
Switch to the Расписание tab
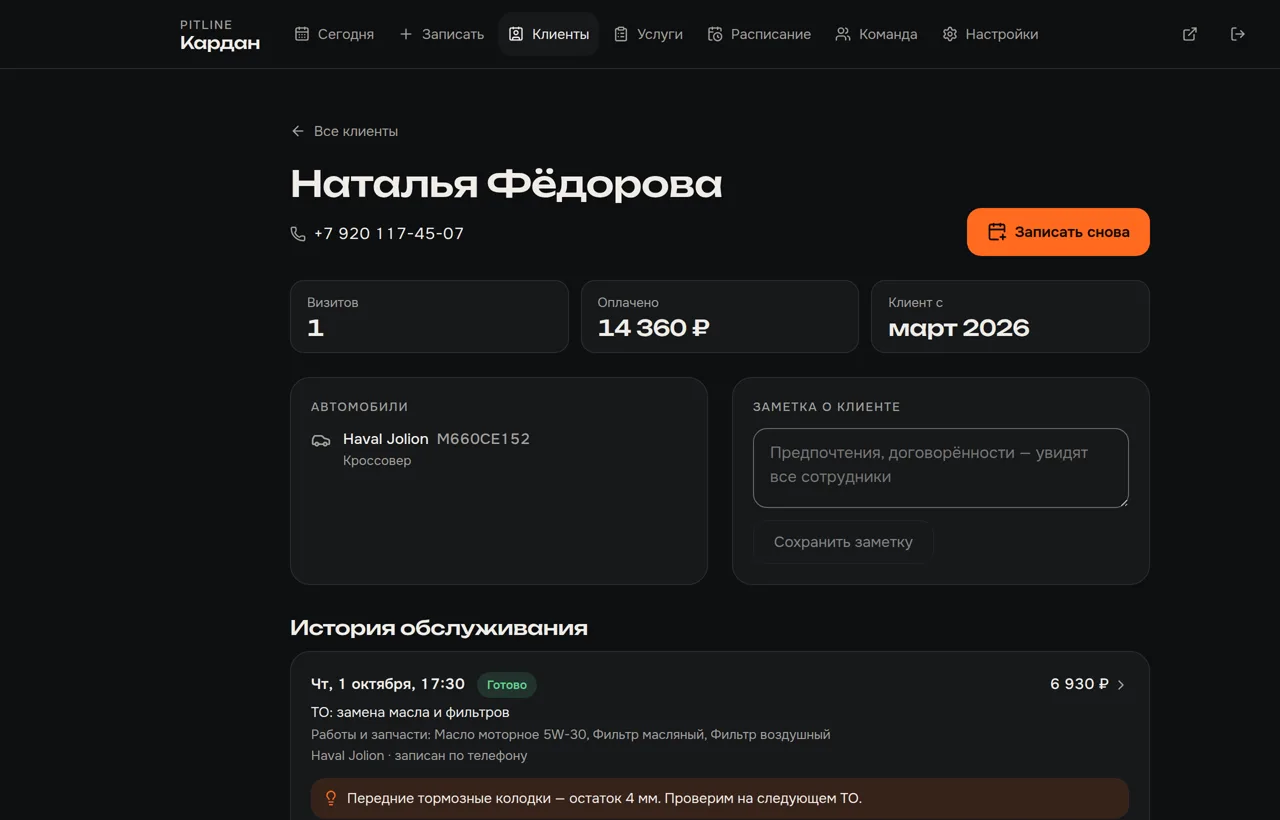coord(759,34)
